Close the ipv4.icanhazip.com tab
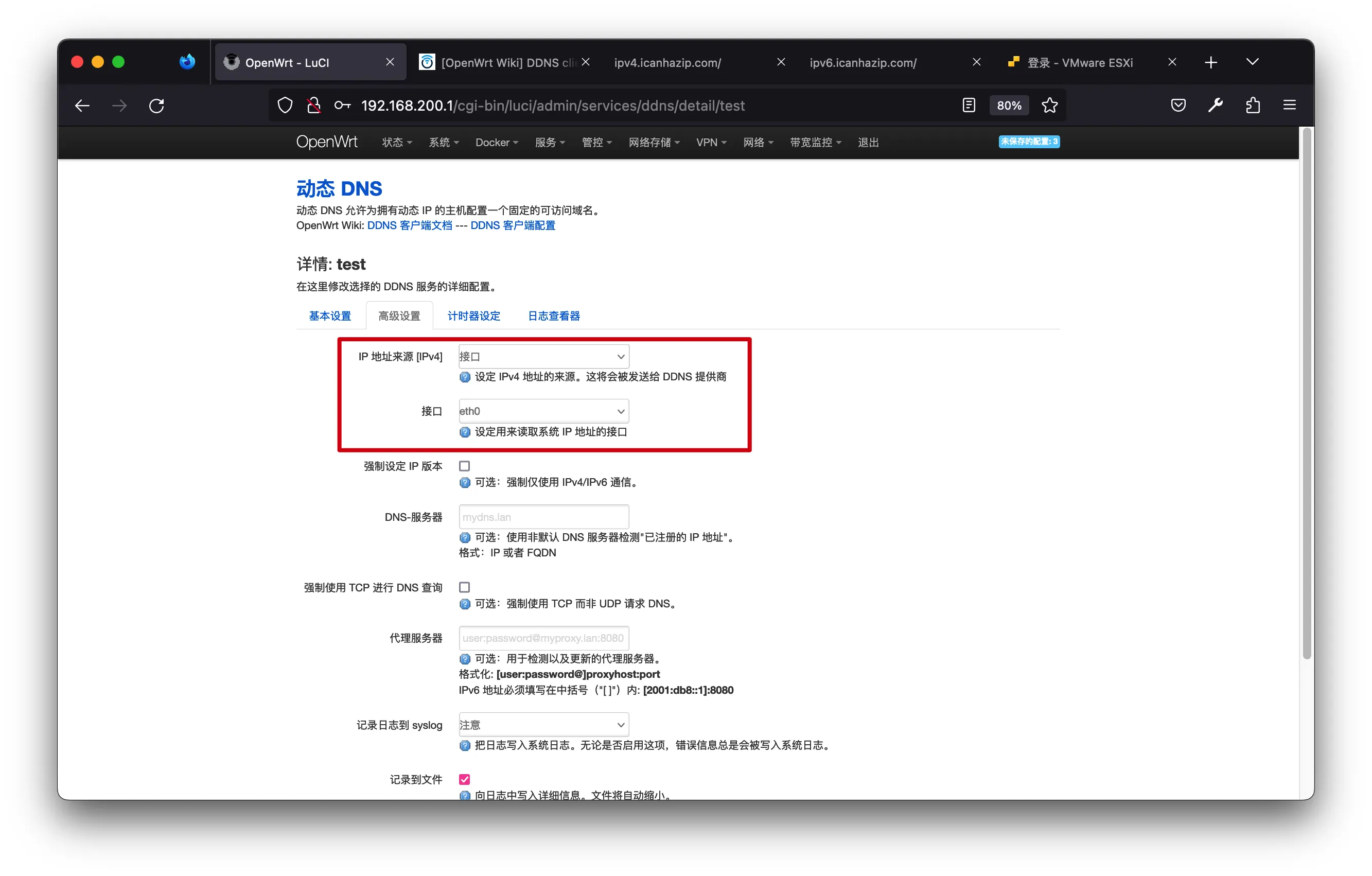 [x=781, y=62]
